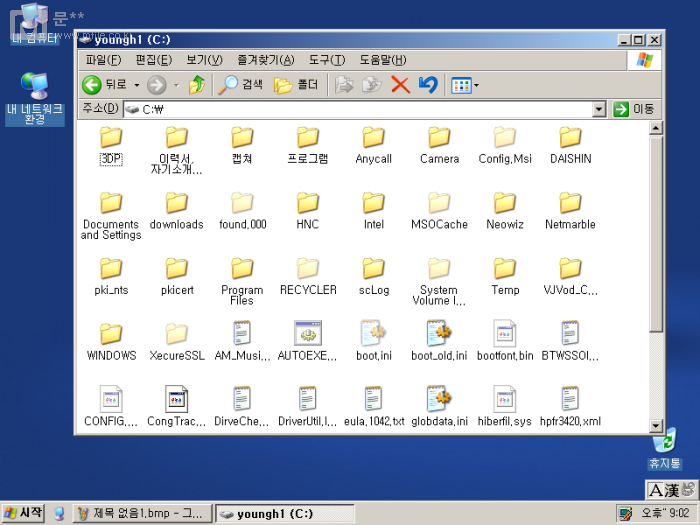Toggle the 폴더 folders pane button
700x525 pixels.
tap(296, 84)
